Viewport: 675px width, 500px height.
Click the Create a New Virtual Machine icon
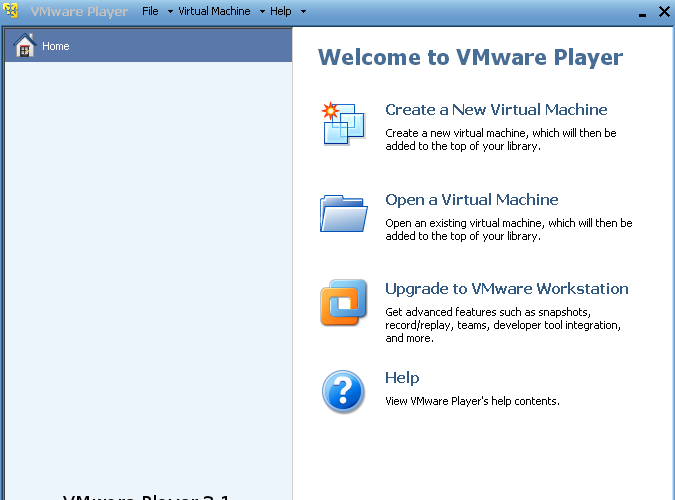(x=343, y=123)
